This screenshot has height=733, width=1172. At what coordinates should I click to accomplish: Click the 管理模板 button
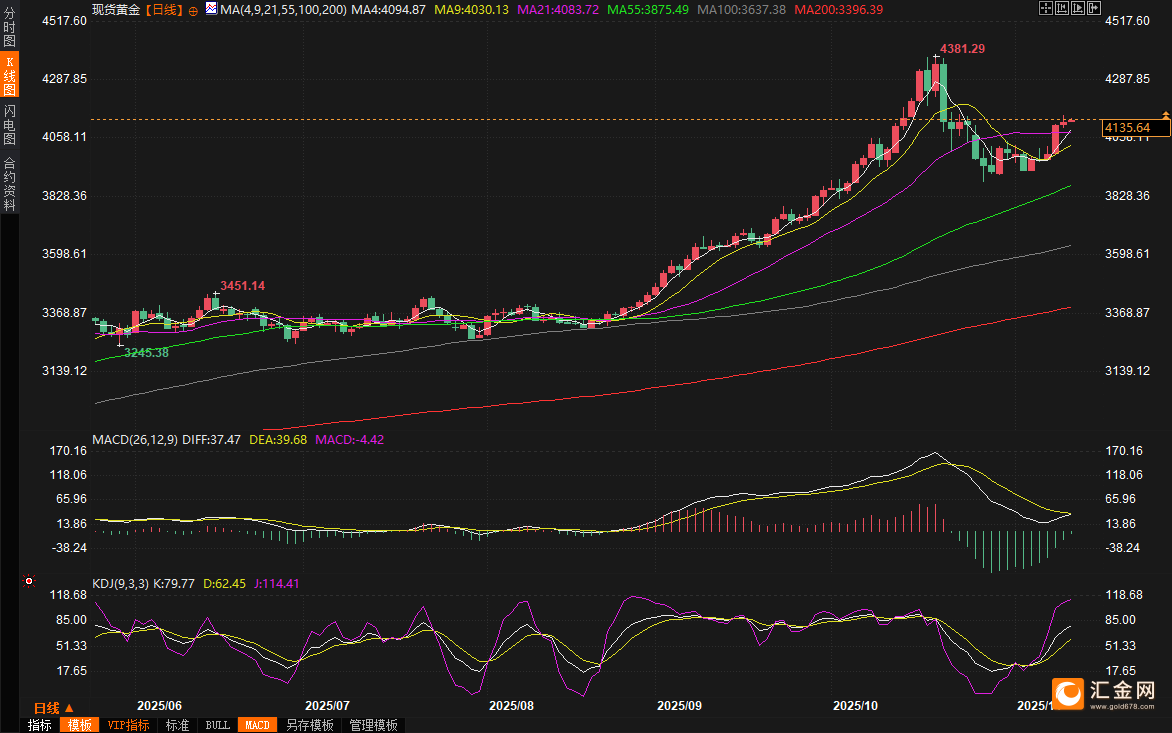(373, 725)
